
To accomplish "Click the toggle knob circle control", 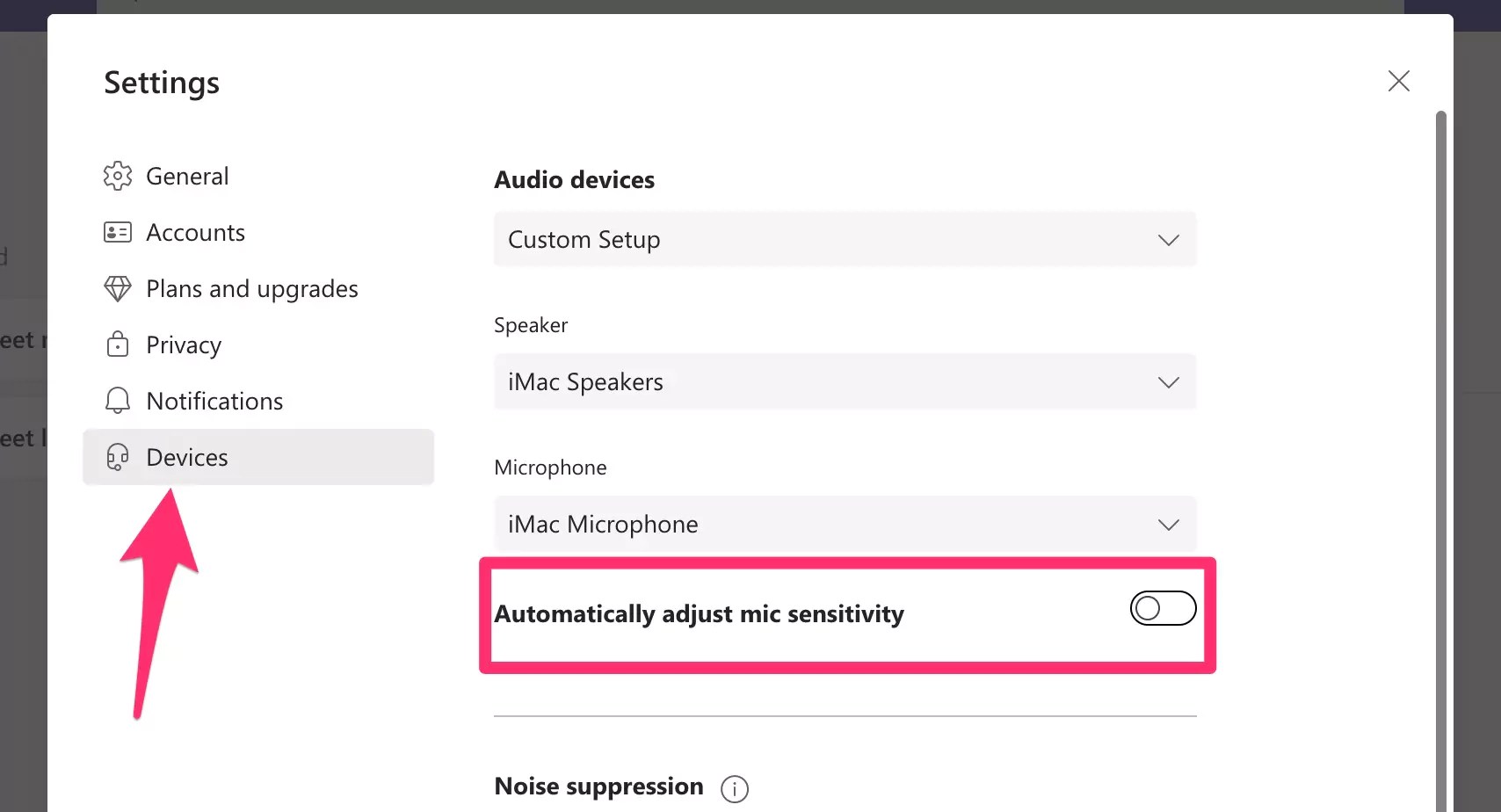I will 1149,607.
